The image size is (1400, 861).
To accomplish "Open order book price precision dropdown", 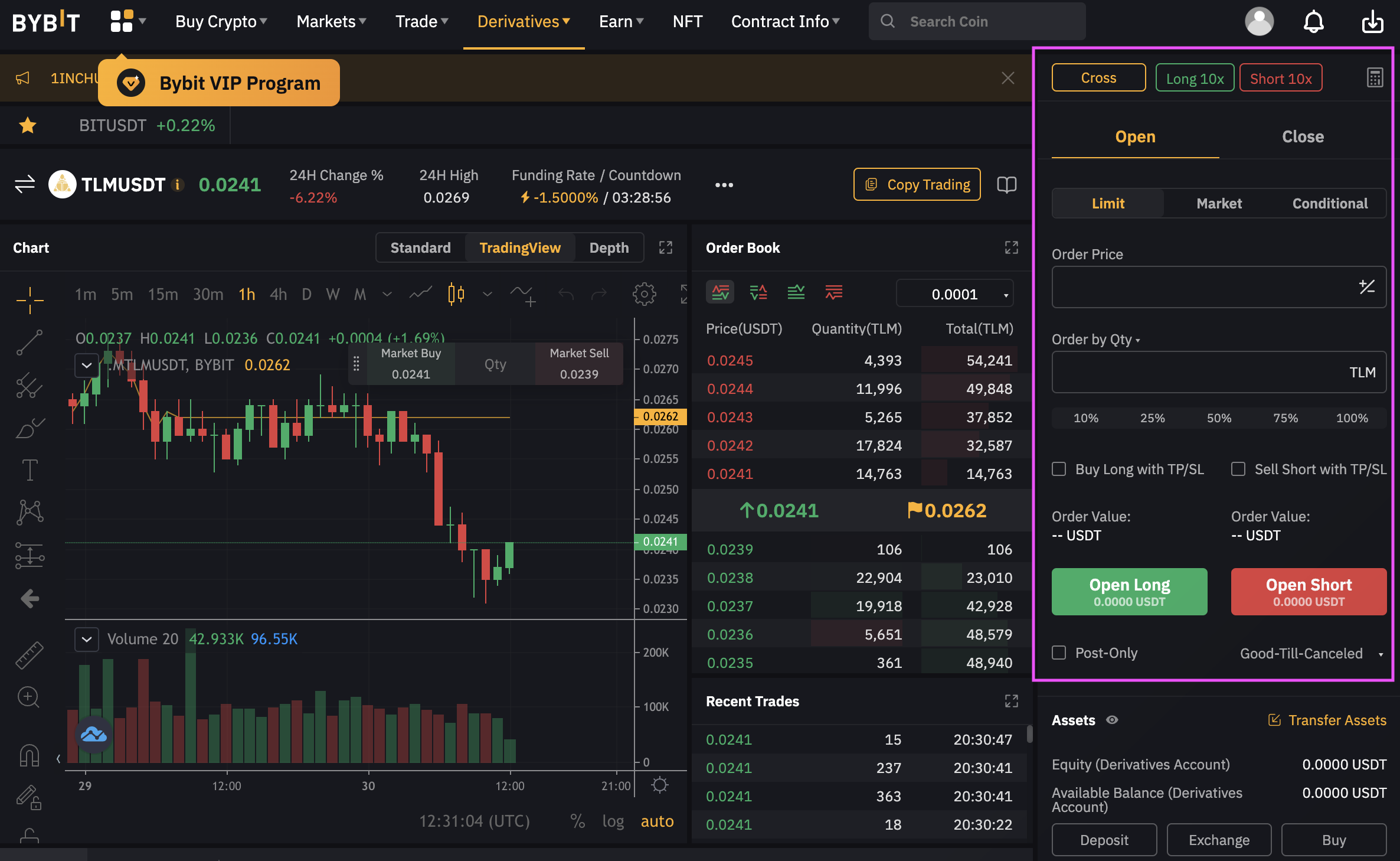I will (954, 293).
